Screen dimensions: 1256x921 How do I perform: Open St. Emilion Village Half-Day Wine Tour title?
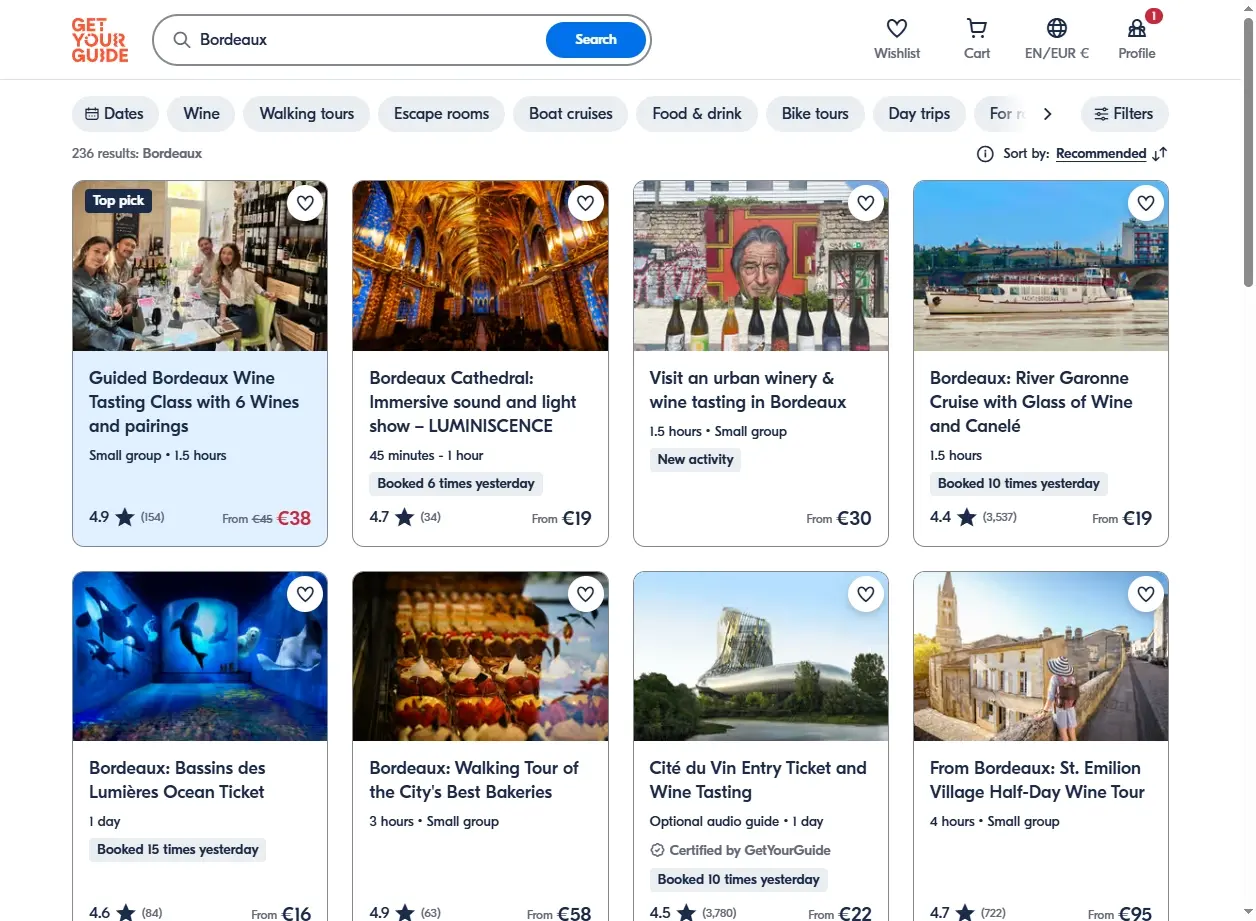click(x=1037, y=780)
